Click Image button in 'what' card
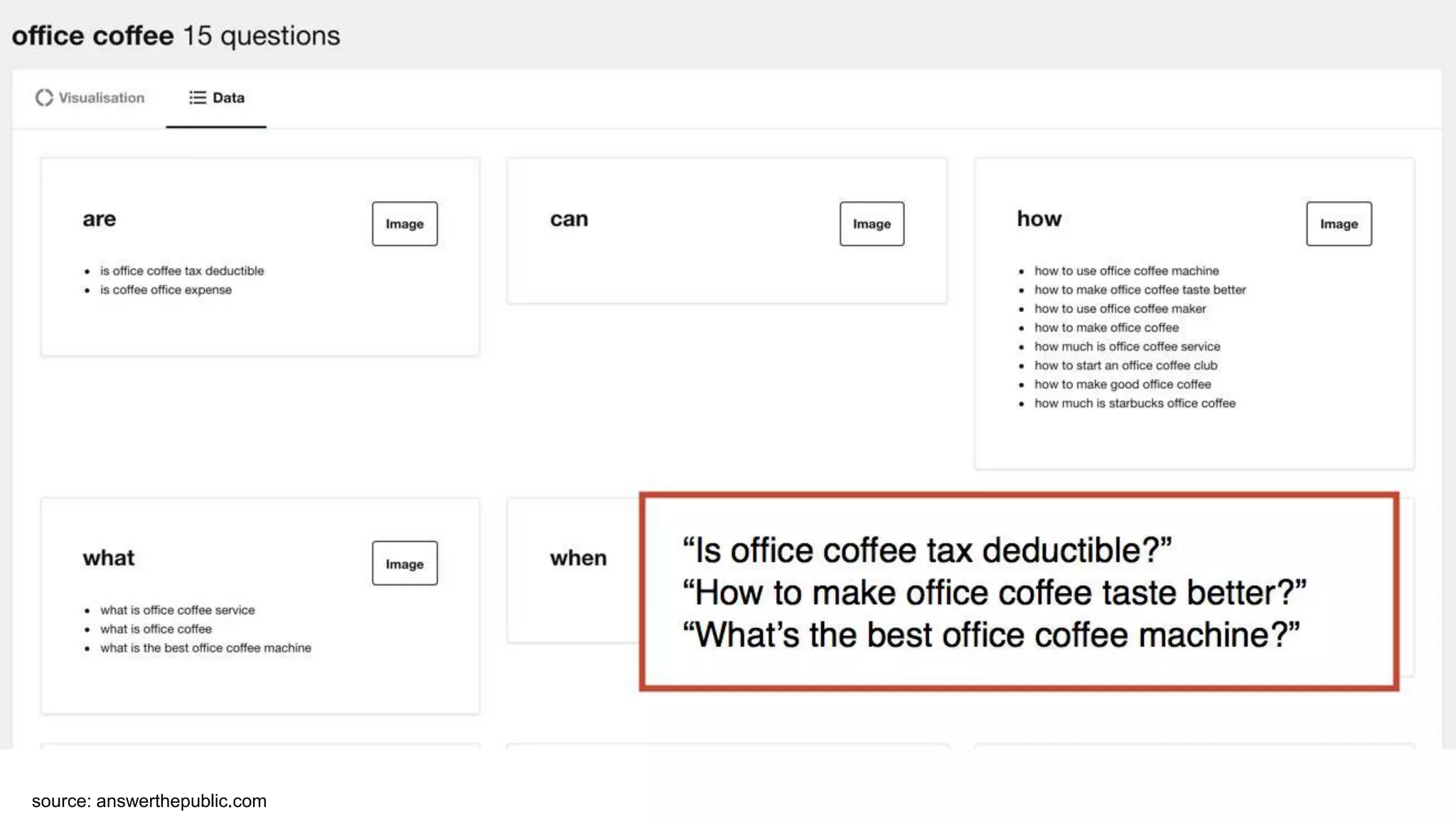Viewport: 1456px width, 819px height. pyautogui.click(x=405, y=564)
